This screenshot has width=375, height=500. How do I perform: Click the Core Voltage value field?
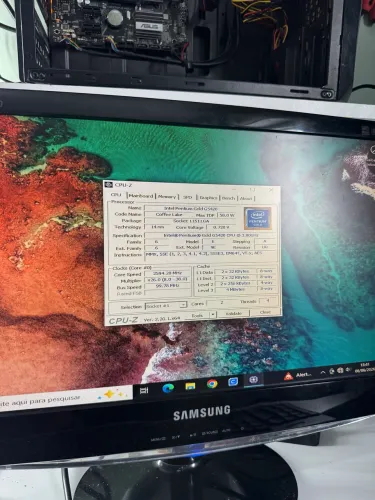click(x=221, y=227)
